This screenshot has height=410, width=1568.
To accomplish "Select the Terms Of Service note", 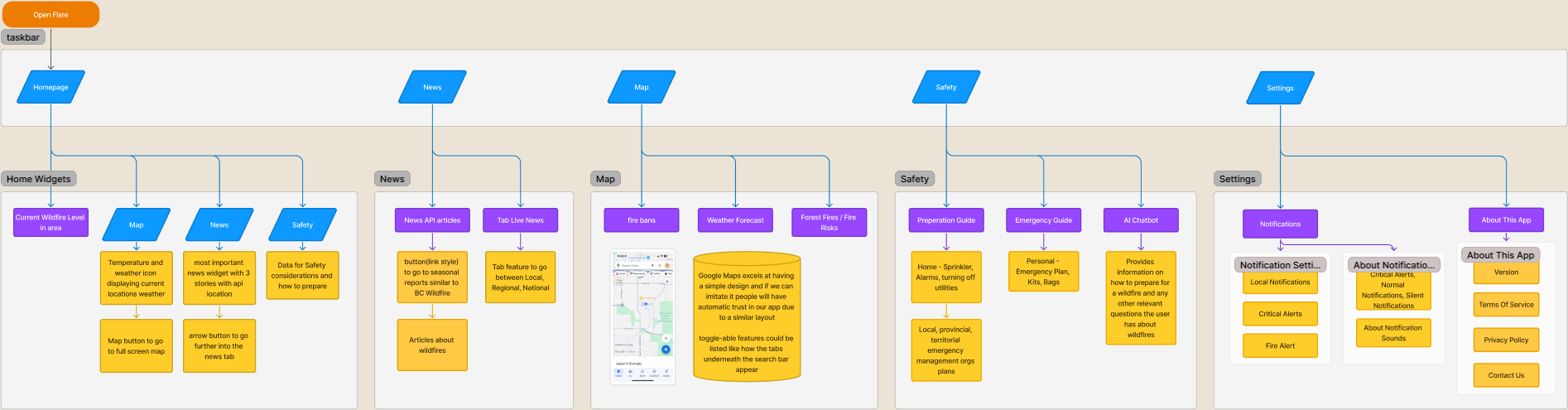I will (1506, 305).
